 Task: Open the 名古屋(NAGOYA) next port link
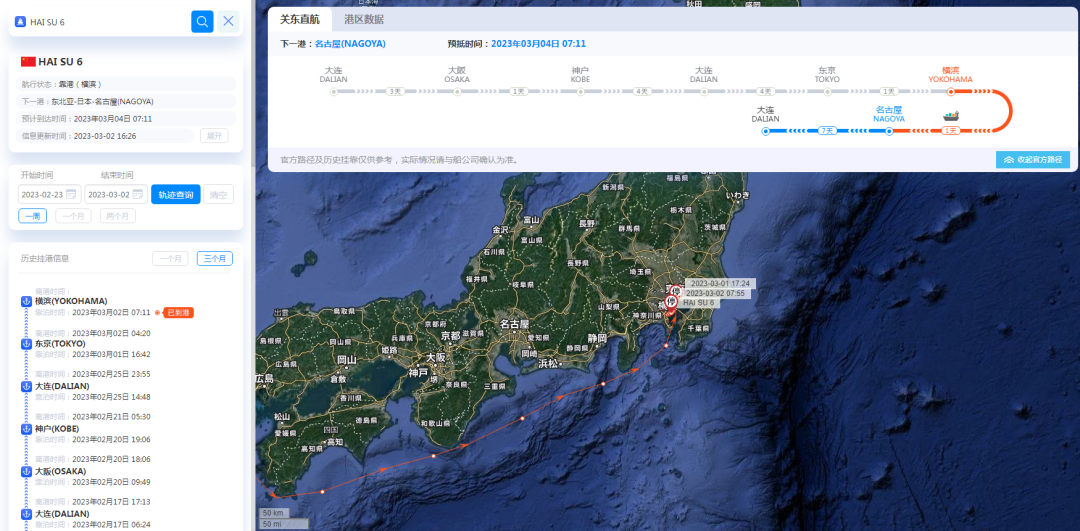(x=350, y=43)
